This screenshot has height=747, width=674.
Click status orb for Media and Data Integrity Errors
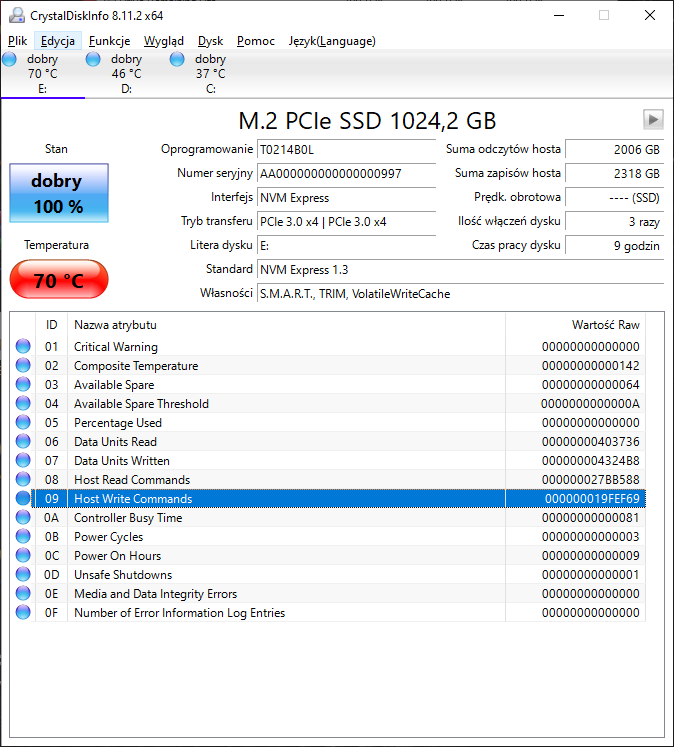23,594
